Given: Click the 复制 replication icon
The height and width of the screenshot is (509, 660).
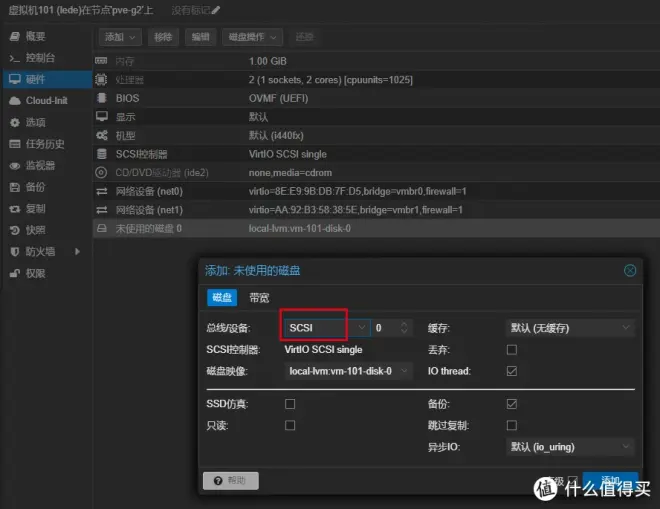Looking at the screenshot, I should click(x=15, y=209).
